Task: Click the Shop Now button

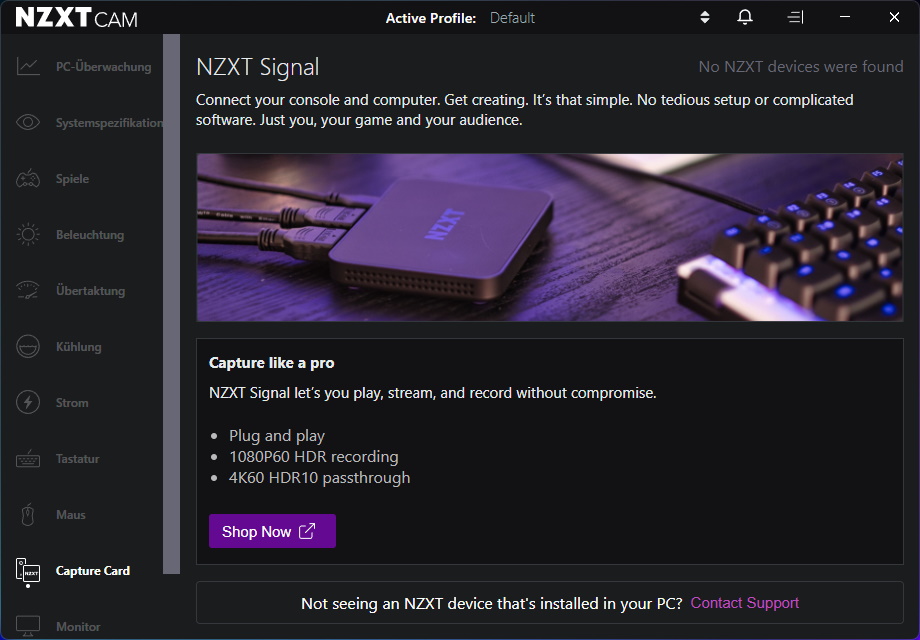Action: click(x=272, y=531)
